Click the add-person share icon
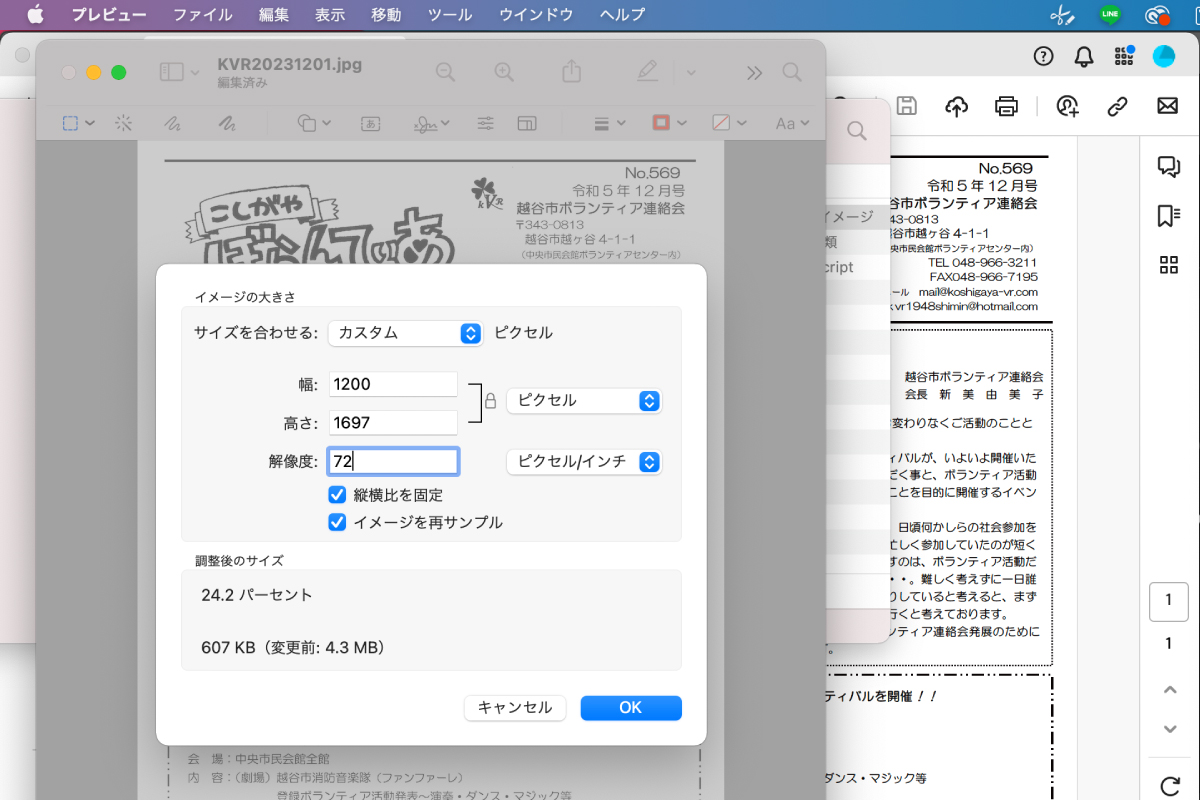The height and width of the screenshot is (800, 1200). click(1068, 106)
